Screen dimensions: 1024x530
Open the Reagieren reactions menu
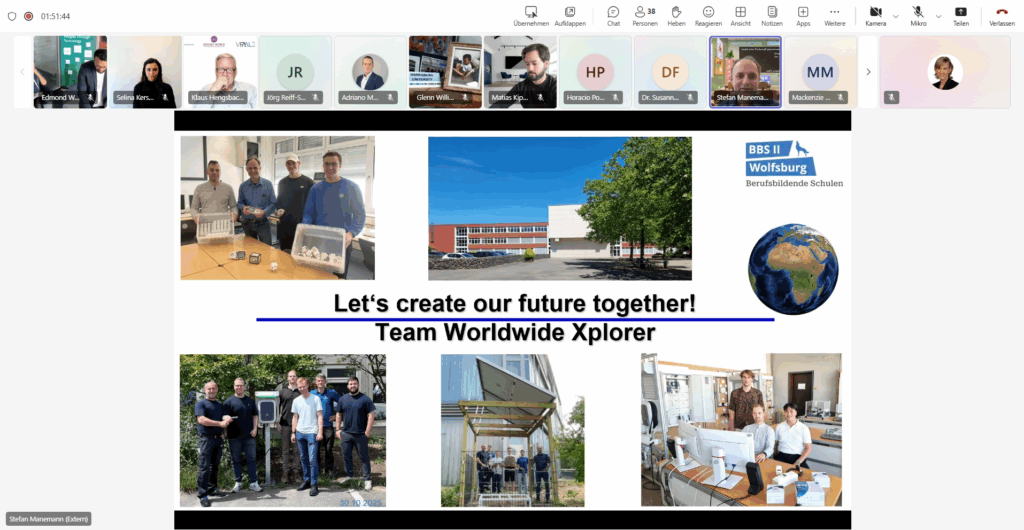point(708,16)
